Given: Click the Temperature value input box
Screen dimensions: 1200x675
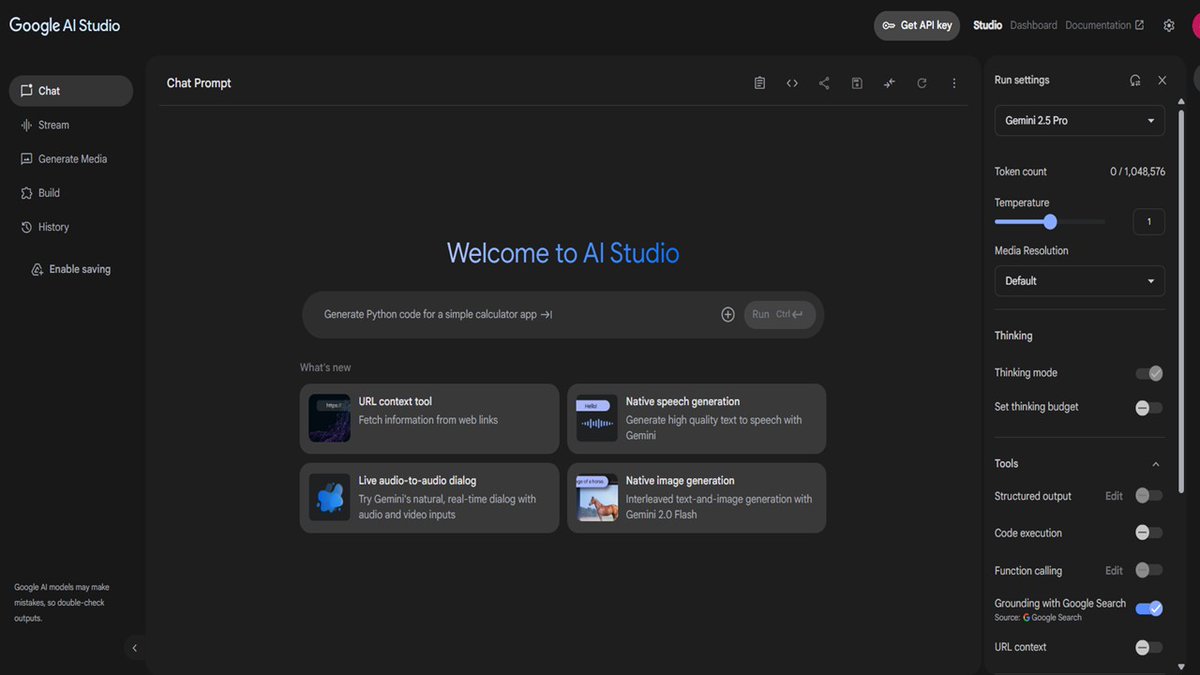Looking at the screenshot, I should 1149,222.
